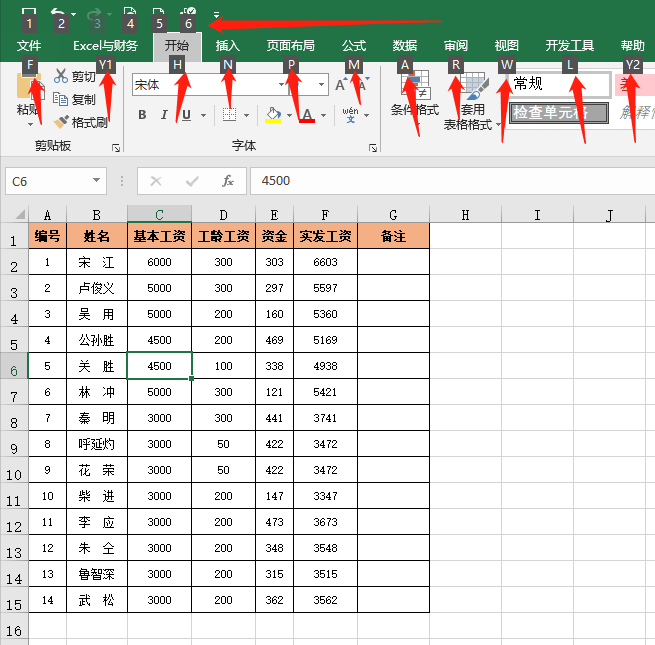Open the 公式 (Formulas) ribbon tab
This screenshot has width=655, height=645.
354,45
